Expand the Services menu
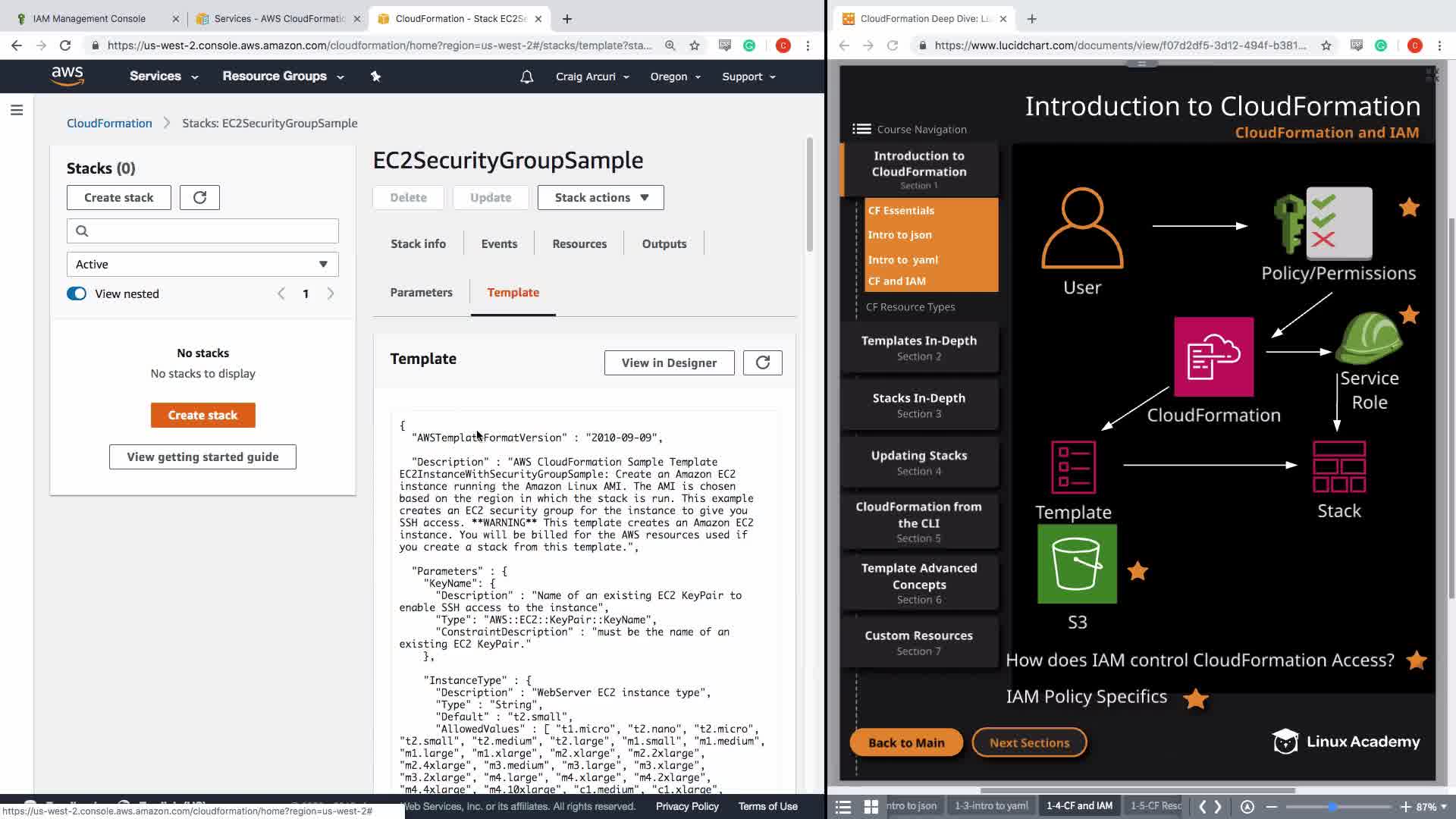Screen dimensions: 1456x819 pyautogui.click(x=163, y=76)
